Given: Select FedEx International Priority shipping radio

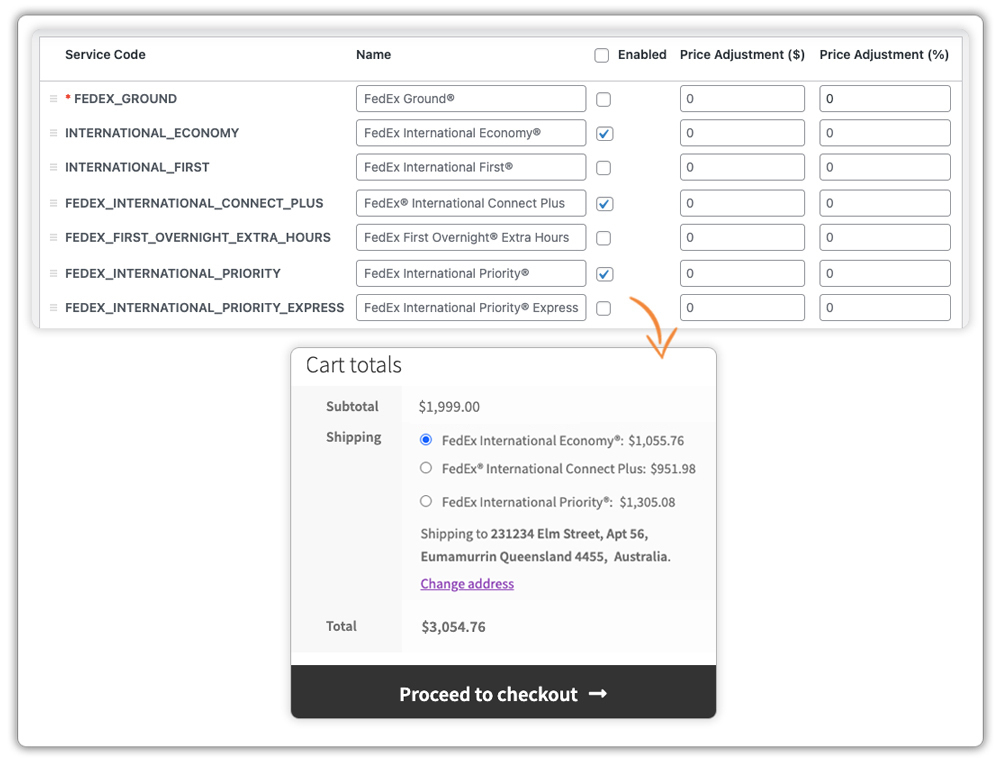Looking at the screenshot, I should [426, 501].
